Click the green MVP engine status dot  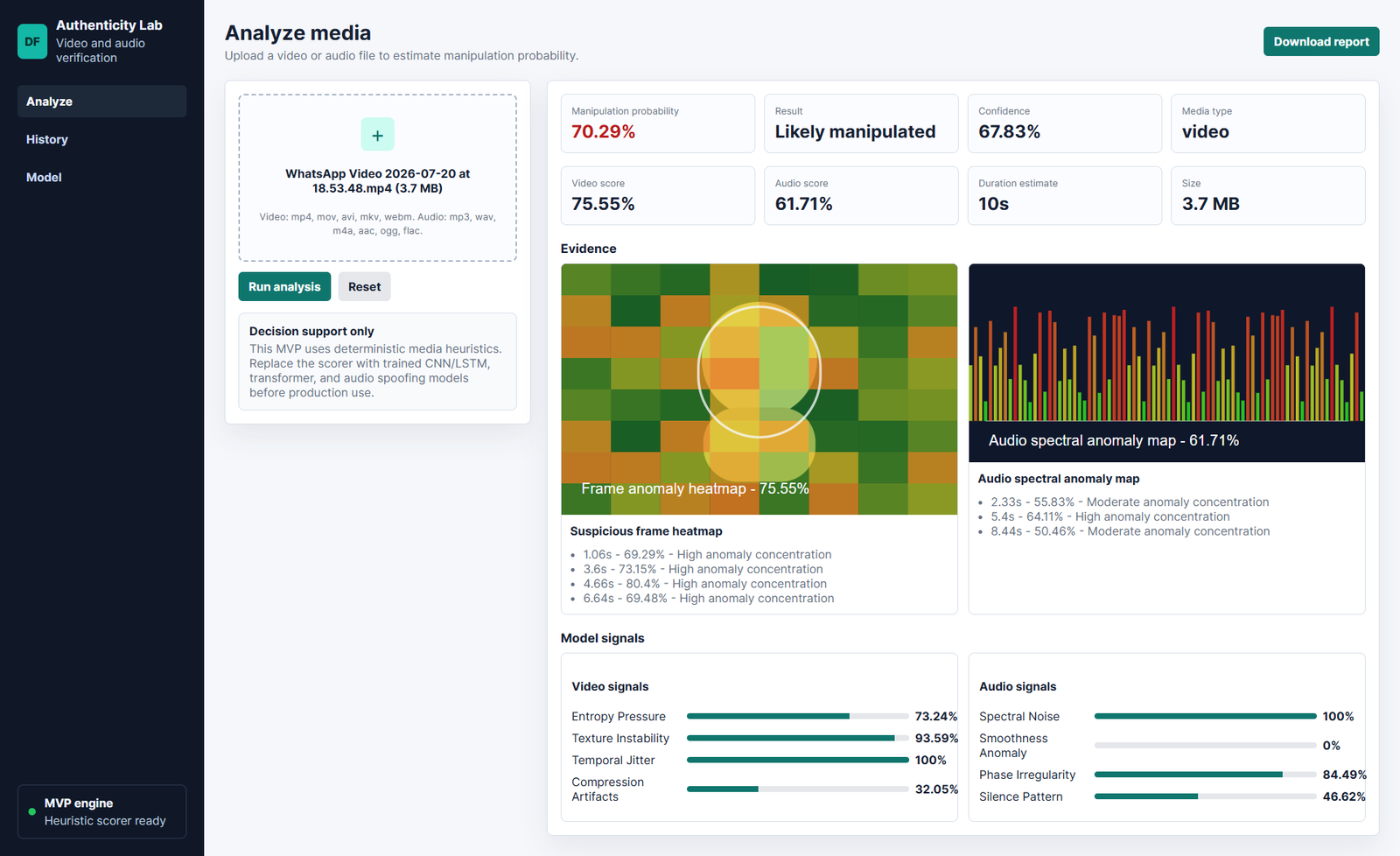coord(32,812)
